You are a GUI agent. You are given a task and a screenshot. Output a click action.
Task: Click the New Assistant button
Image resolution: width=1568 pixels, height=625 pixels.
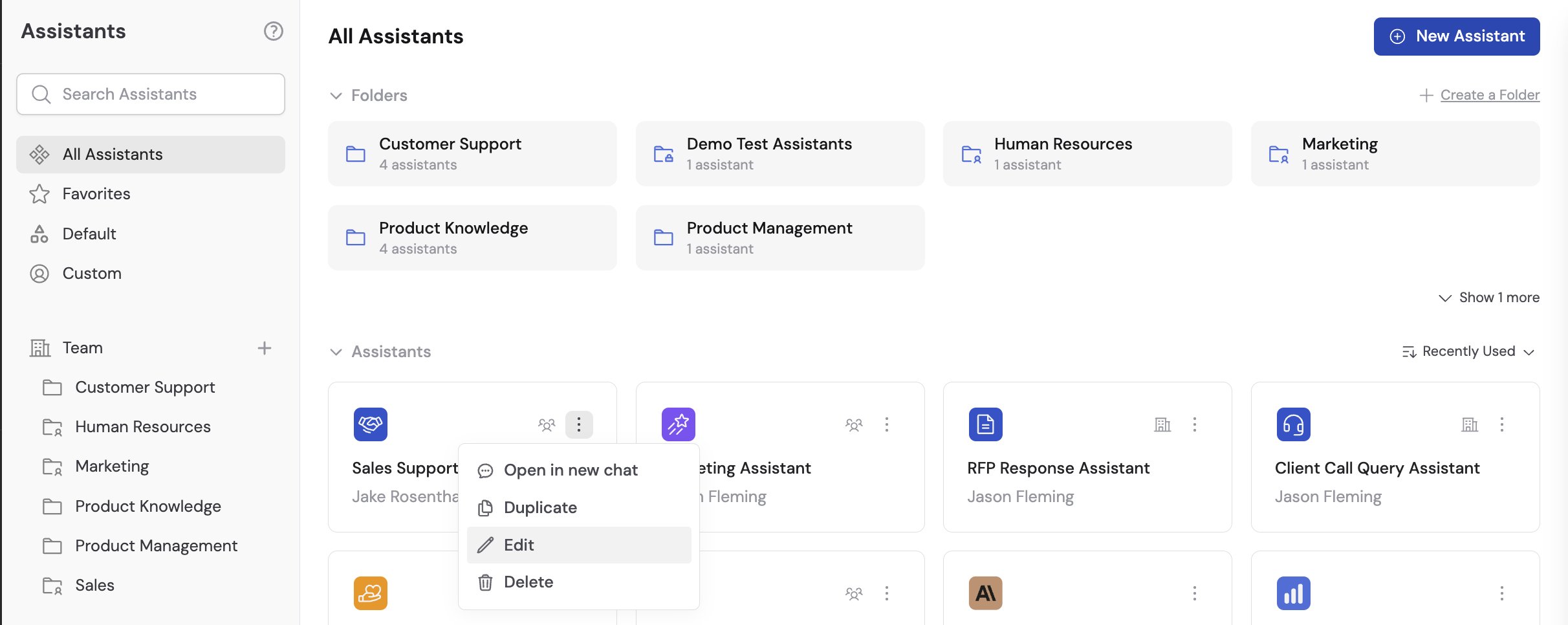pos(1456,36)
